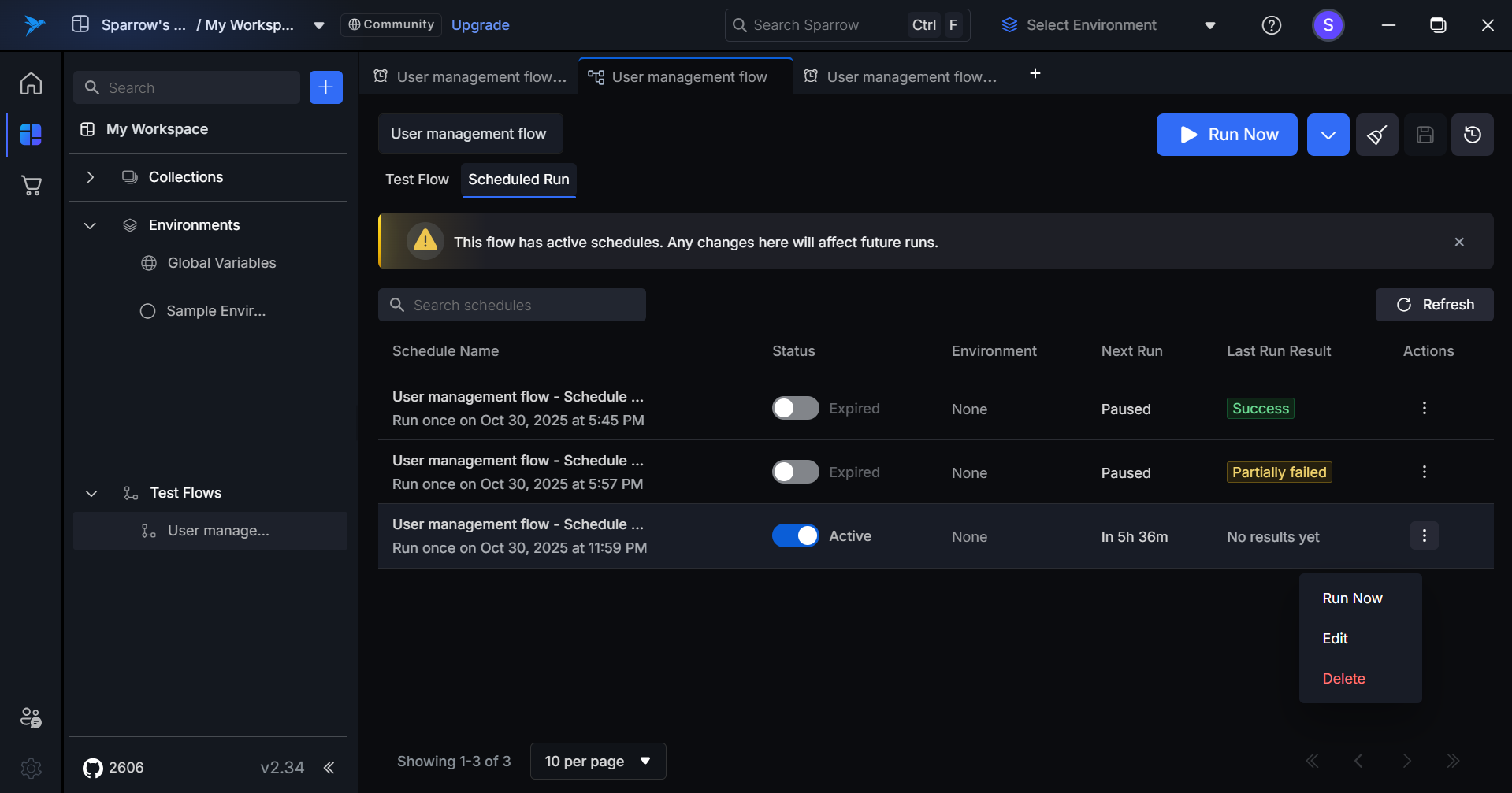
Task: Toggle the 5:57 PM expired schedule
Action: click(x=795, y=472)
